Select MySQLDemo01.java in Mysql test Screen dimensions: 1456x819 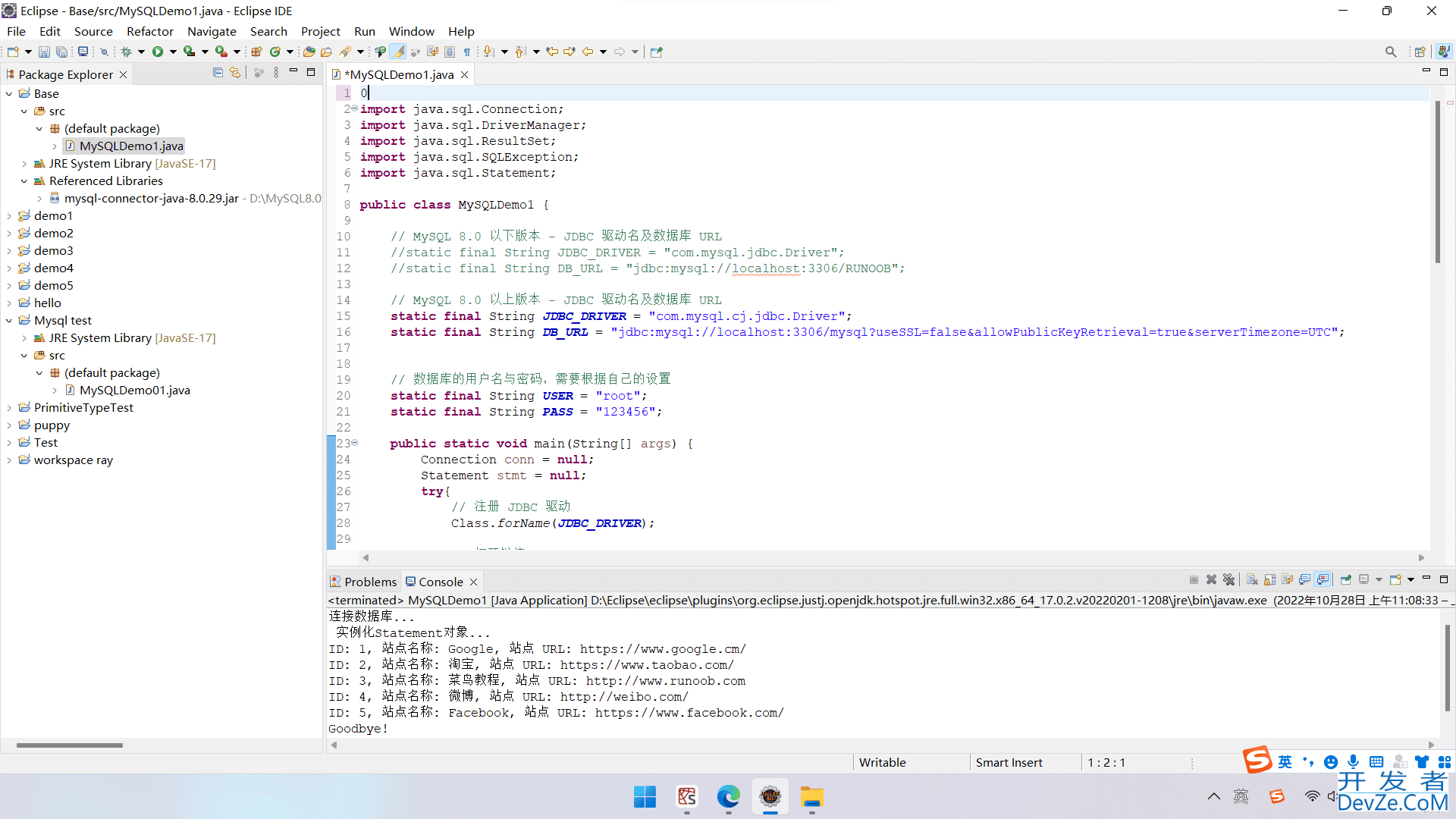tap(135, 391)
